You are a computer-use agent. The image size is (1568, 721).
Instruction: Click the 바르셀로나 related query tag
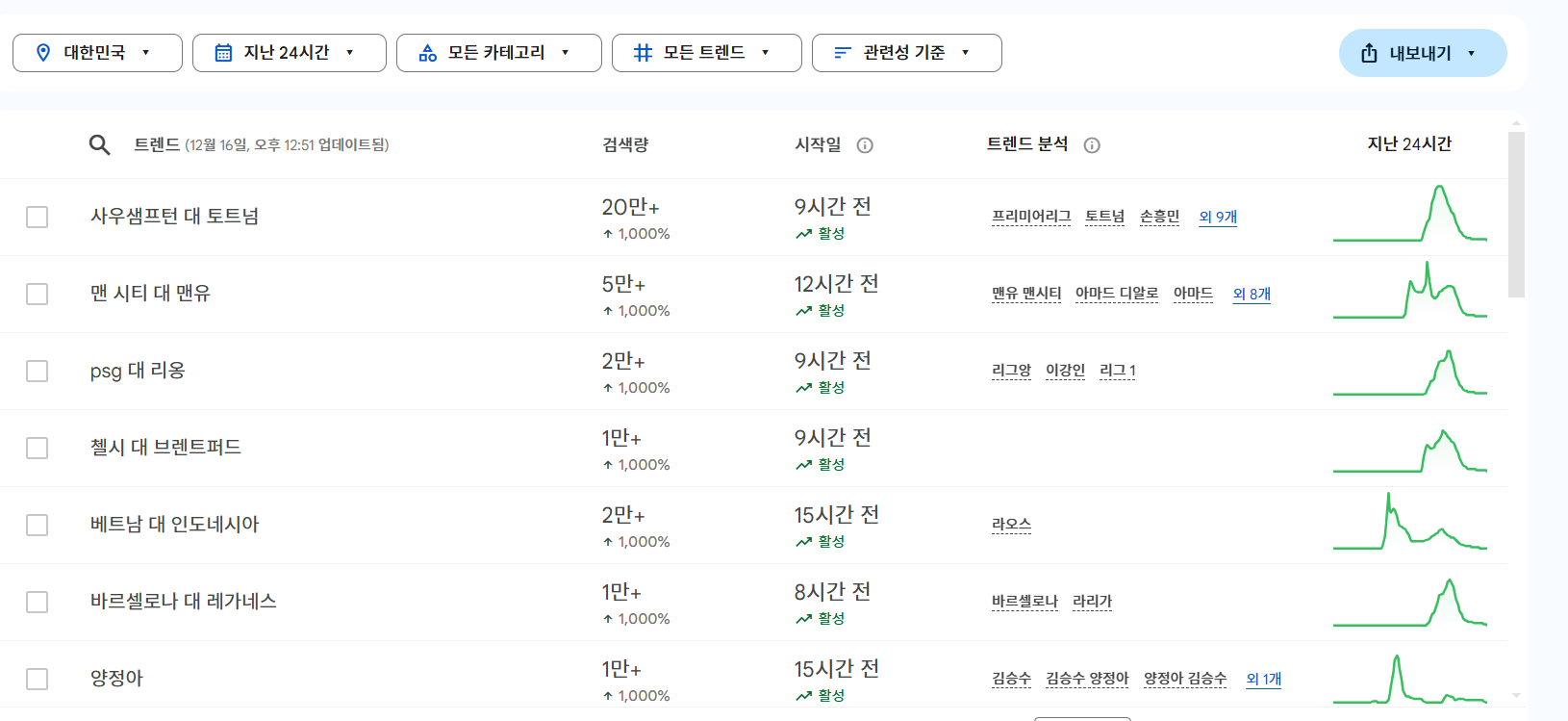tap(1024, 602)
